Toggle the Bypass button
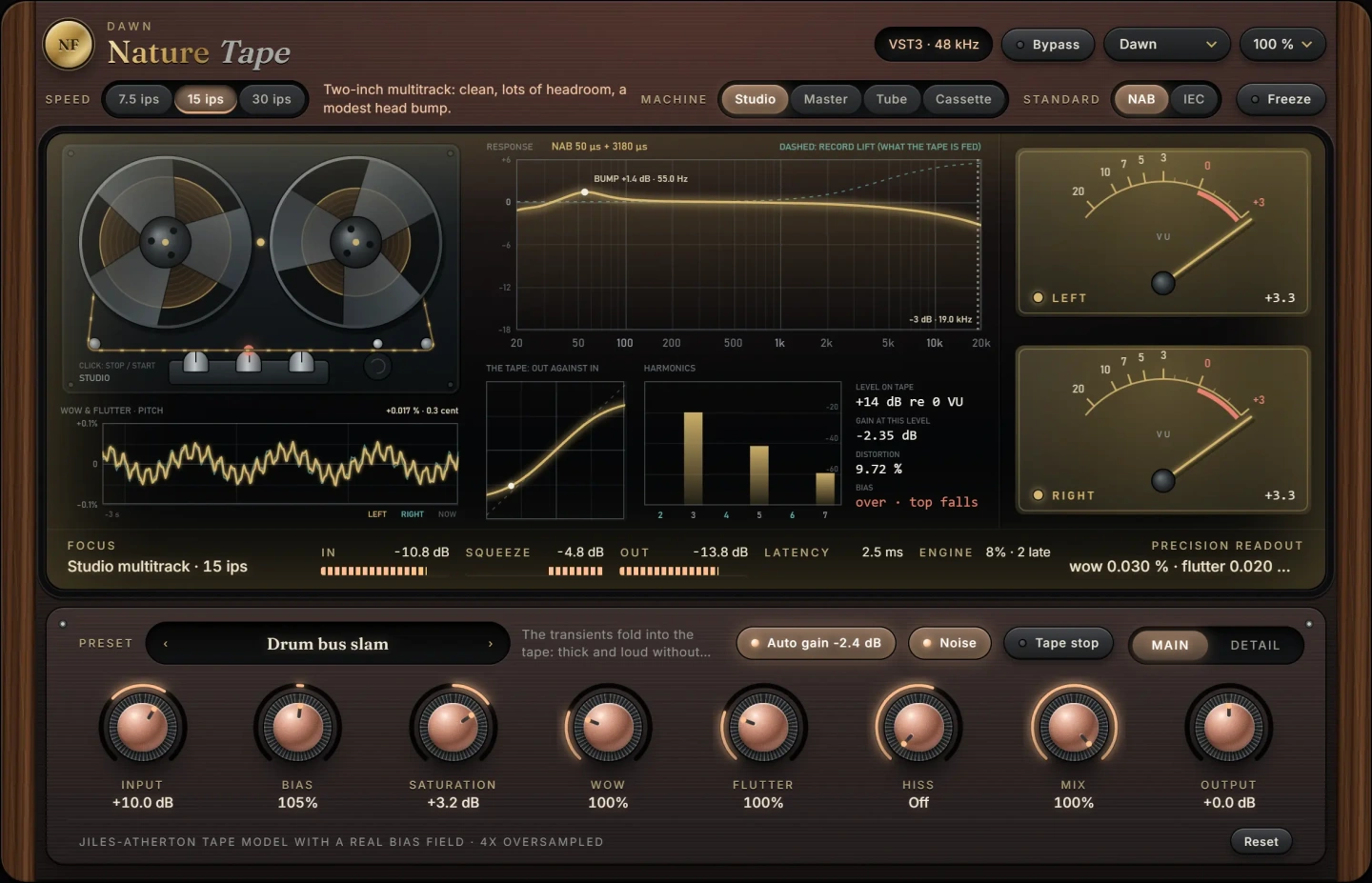Screen dimensions: 1372x883 (1048, 45)
